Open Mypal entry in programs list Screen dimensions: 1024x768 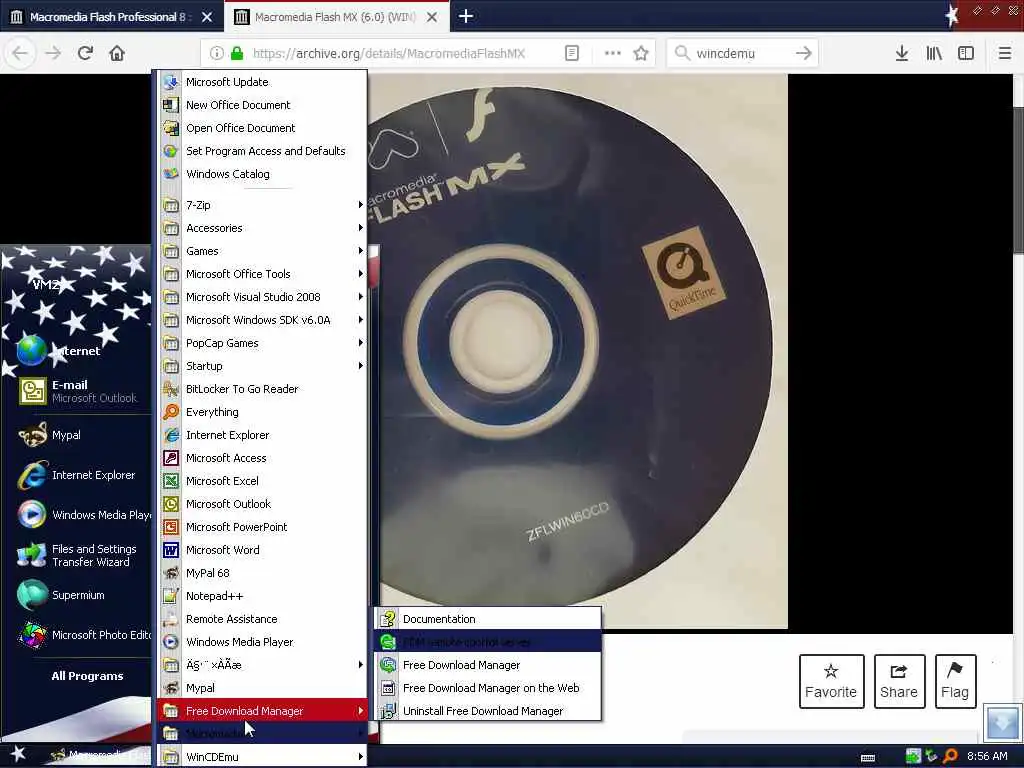(261, 688)
